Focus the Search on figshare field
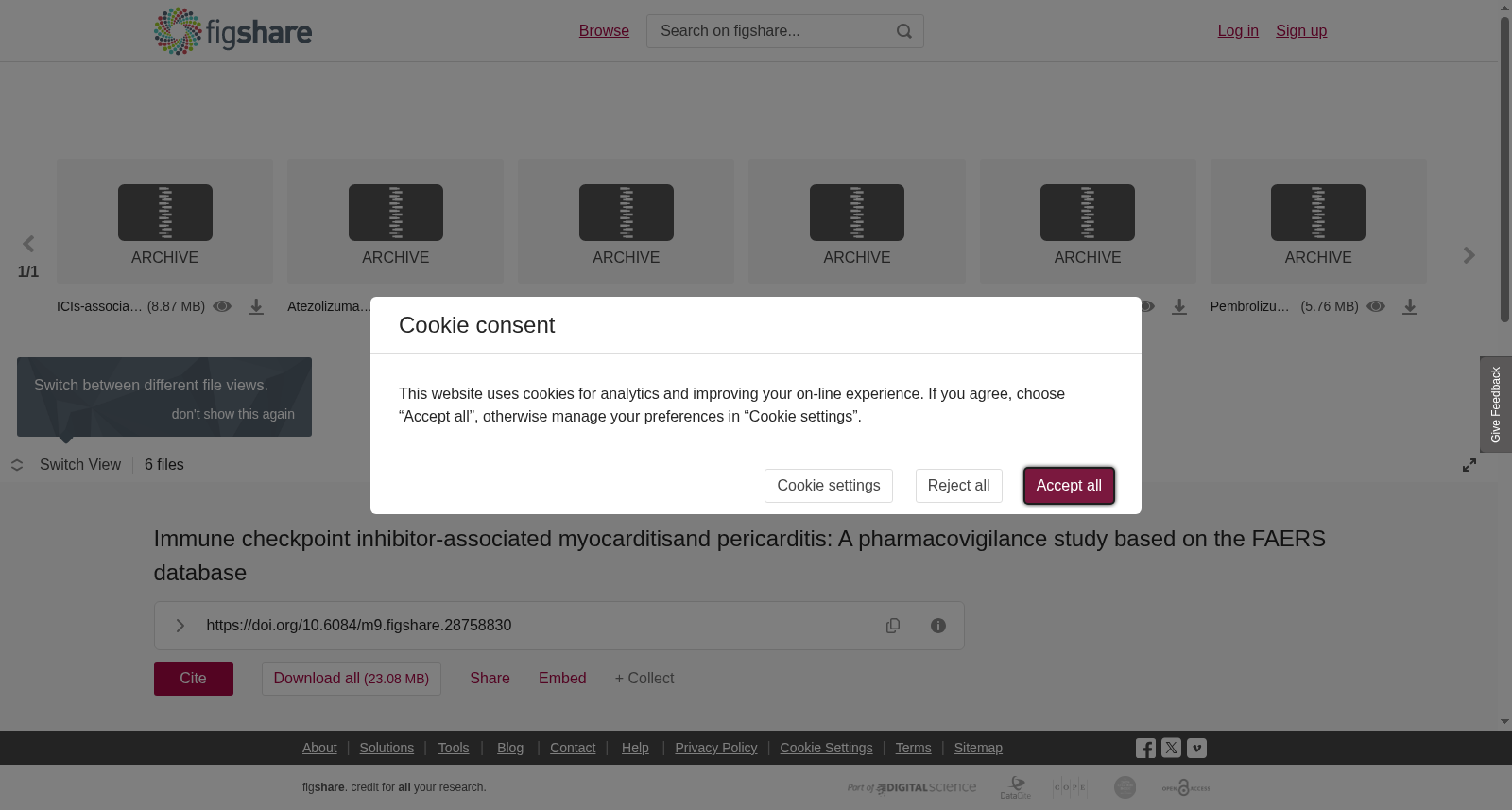The height and width of the screenshot is (810, 1512). (773, 31)
